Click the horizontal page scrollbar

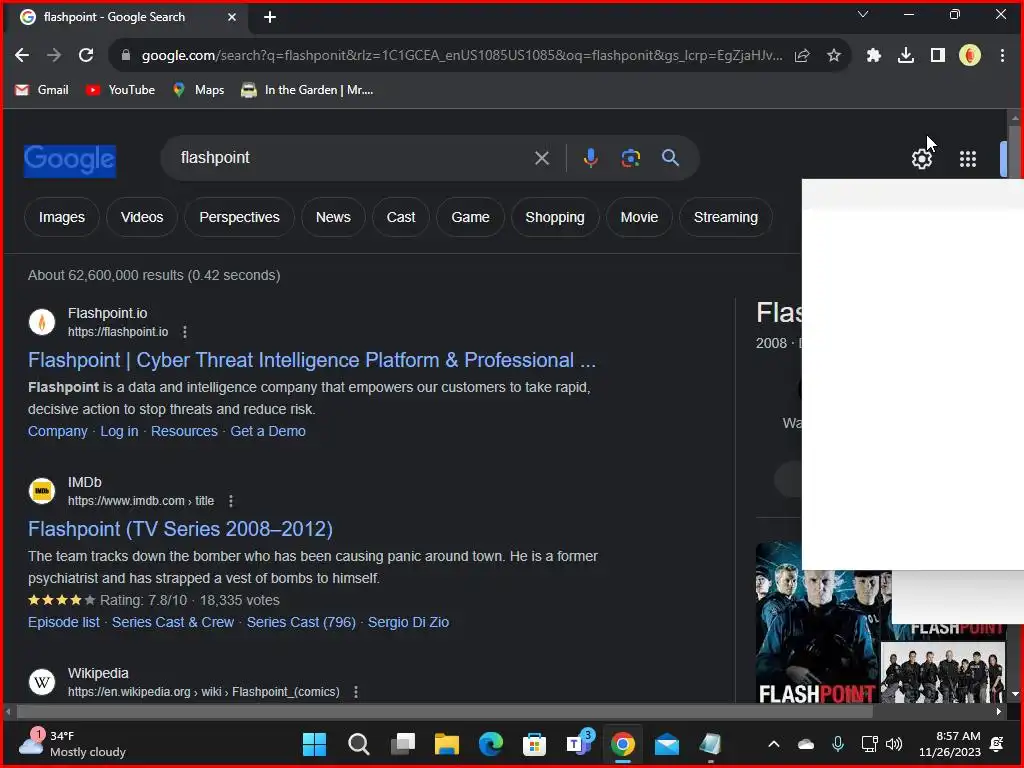(x=444, y=711)
